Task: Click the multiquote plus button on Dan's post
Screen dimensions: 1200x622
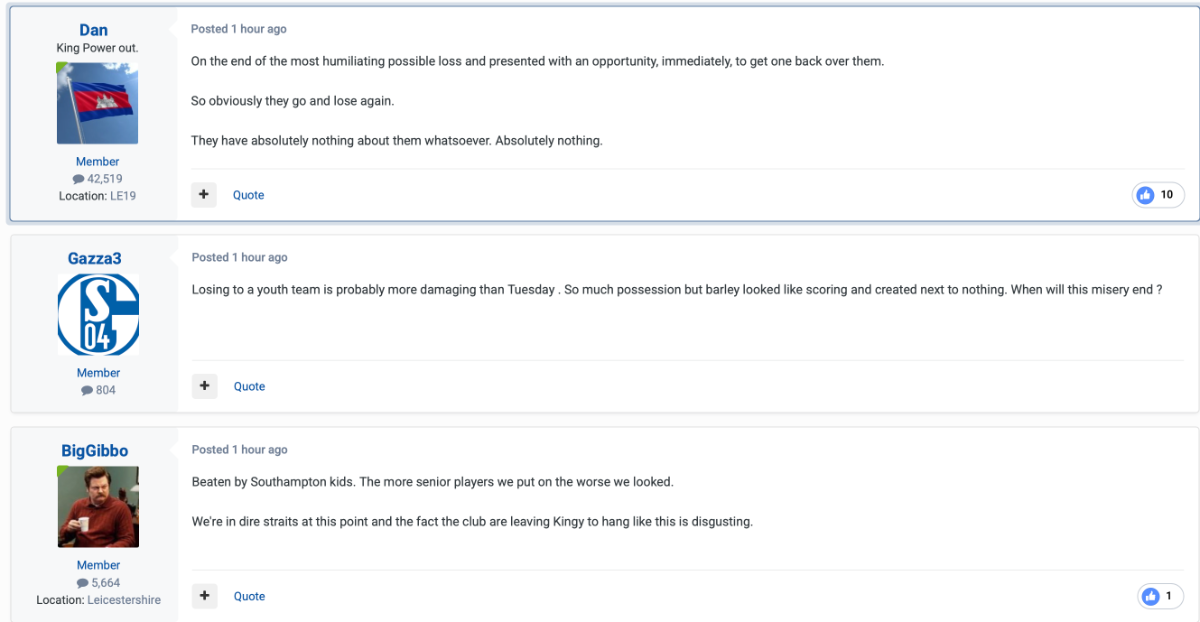Action: click(204, 195)
